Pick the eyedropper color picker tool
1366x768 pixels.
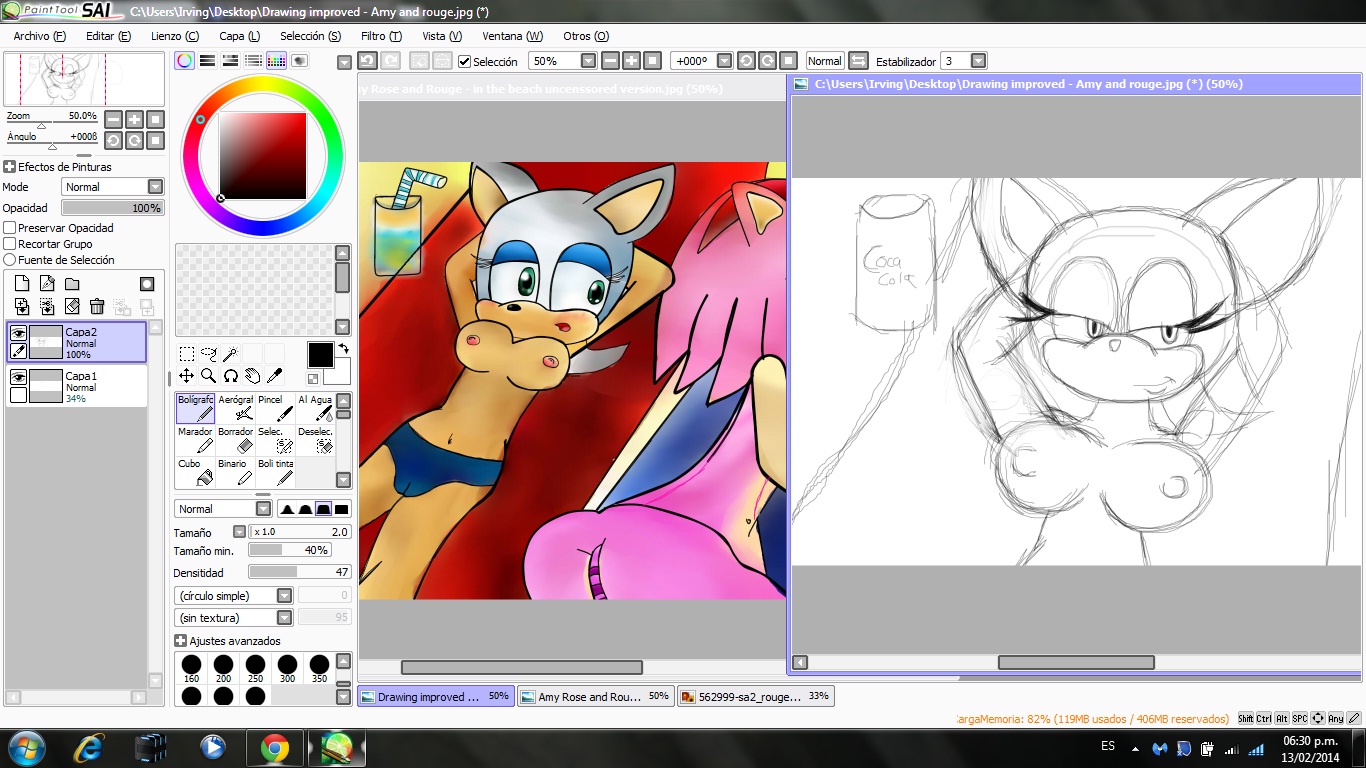pyautogui.click(x=274, y=376)
